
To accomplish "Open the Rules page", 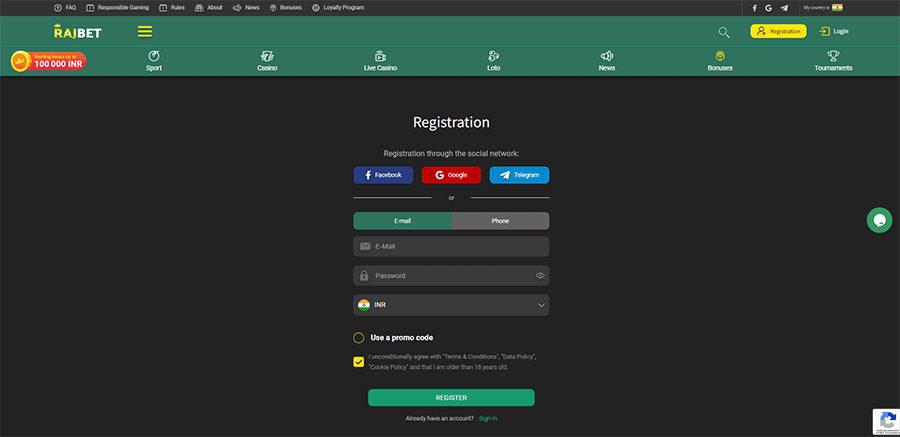I will tap(172, 8).
